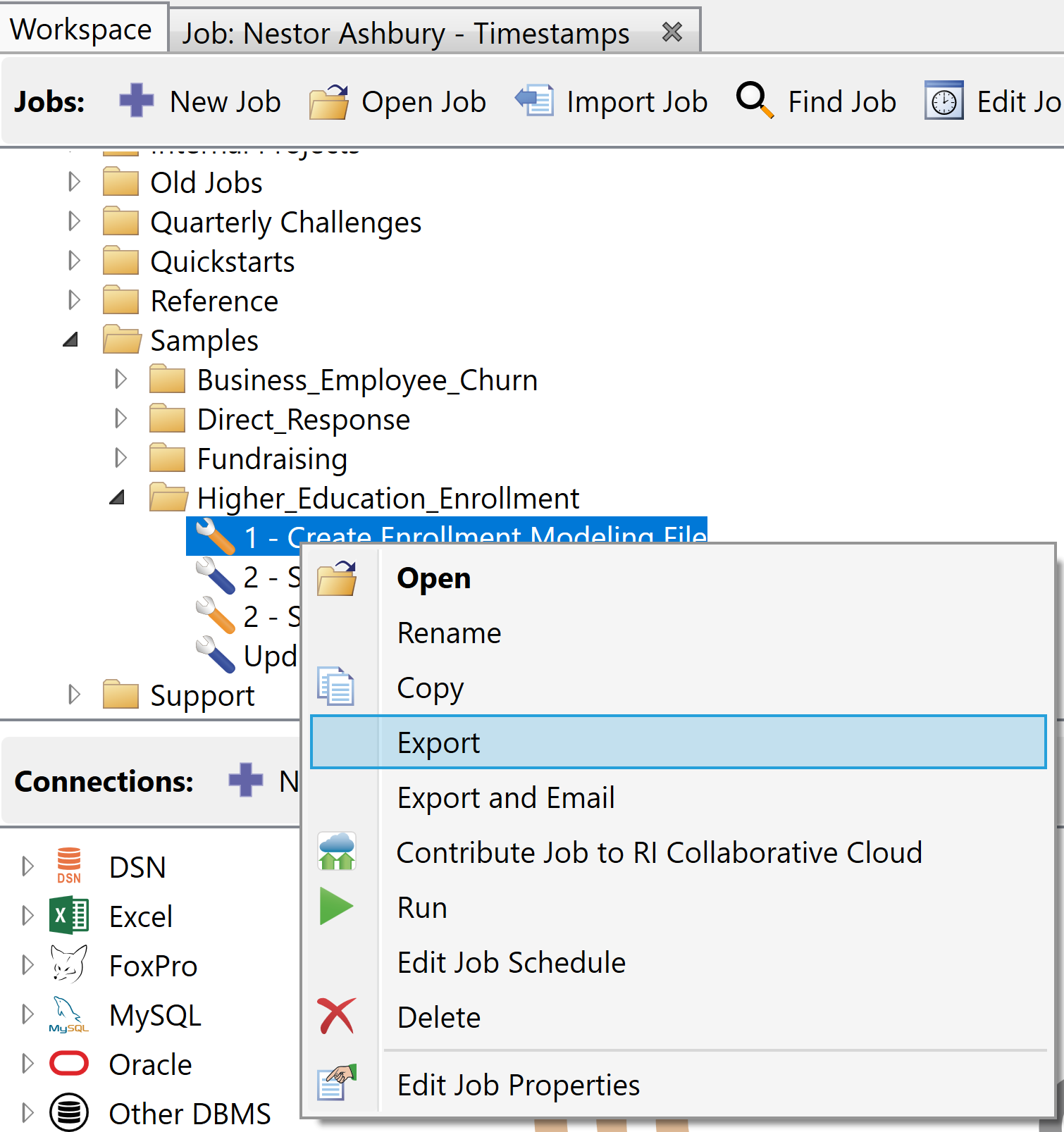Click the Old Jobs folder icon
The width and height of the screenshot is (1064, 1132).
(120, 182)
